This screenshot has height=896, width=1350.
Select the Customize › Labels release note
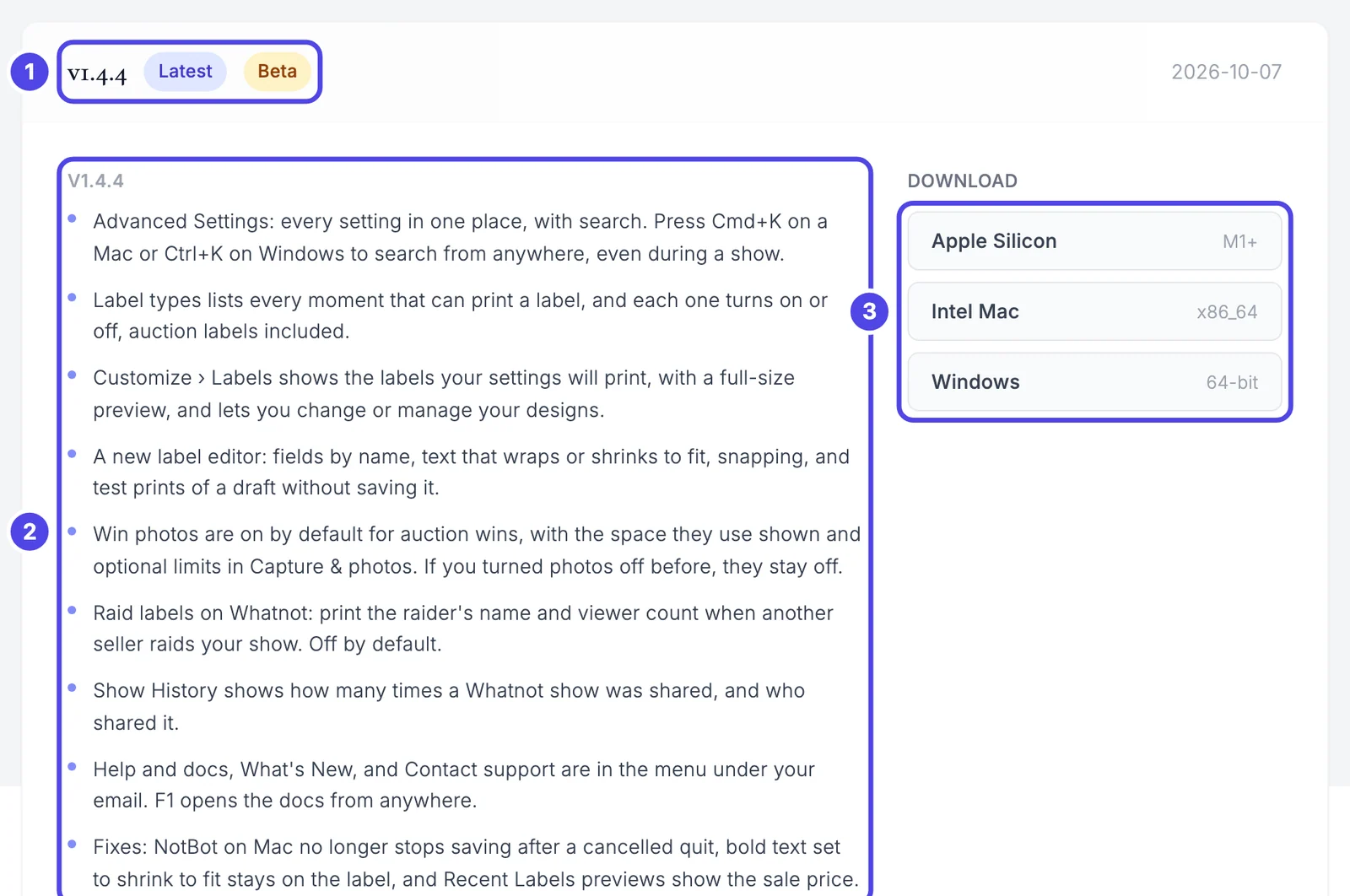[x=444, y=394]
